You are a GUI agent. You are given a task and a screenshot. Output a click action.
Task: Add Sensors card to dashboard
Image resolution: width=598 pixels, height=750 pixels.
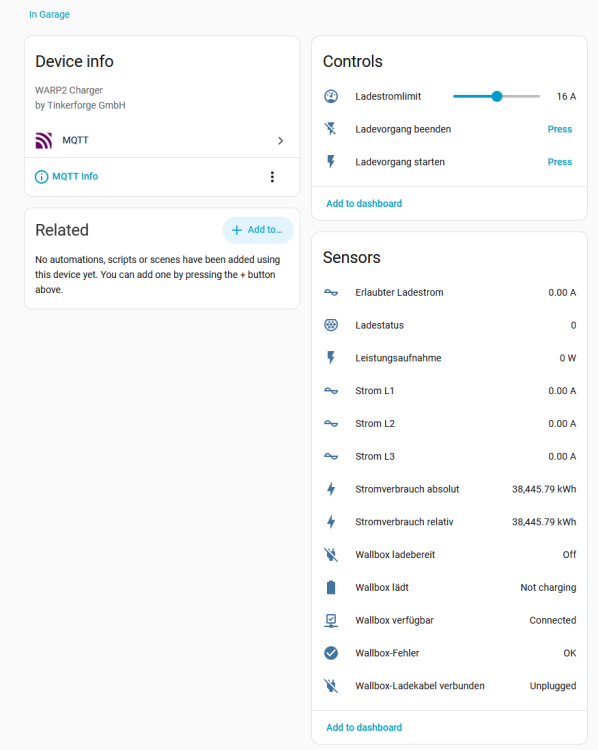364,728
